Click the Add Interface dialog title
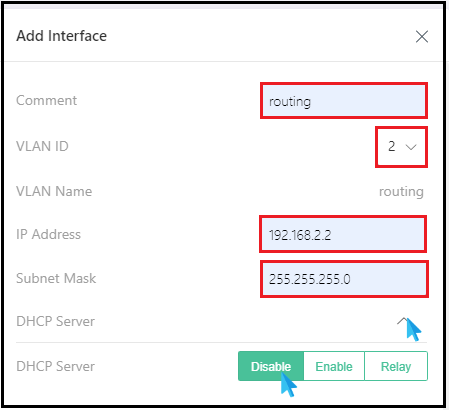The image size is (449, 410). 62,36
